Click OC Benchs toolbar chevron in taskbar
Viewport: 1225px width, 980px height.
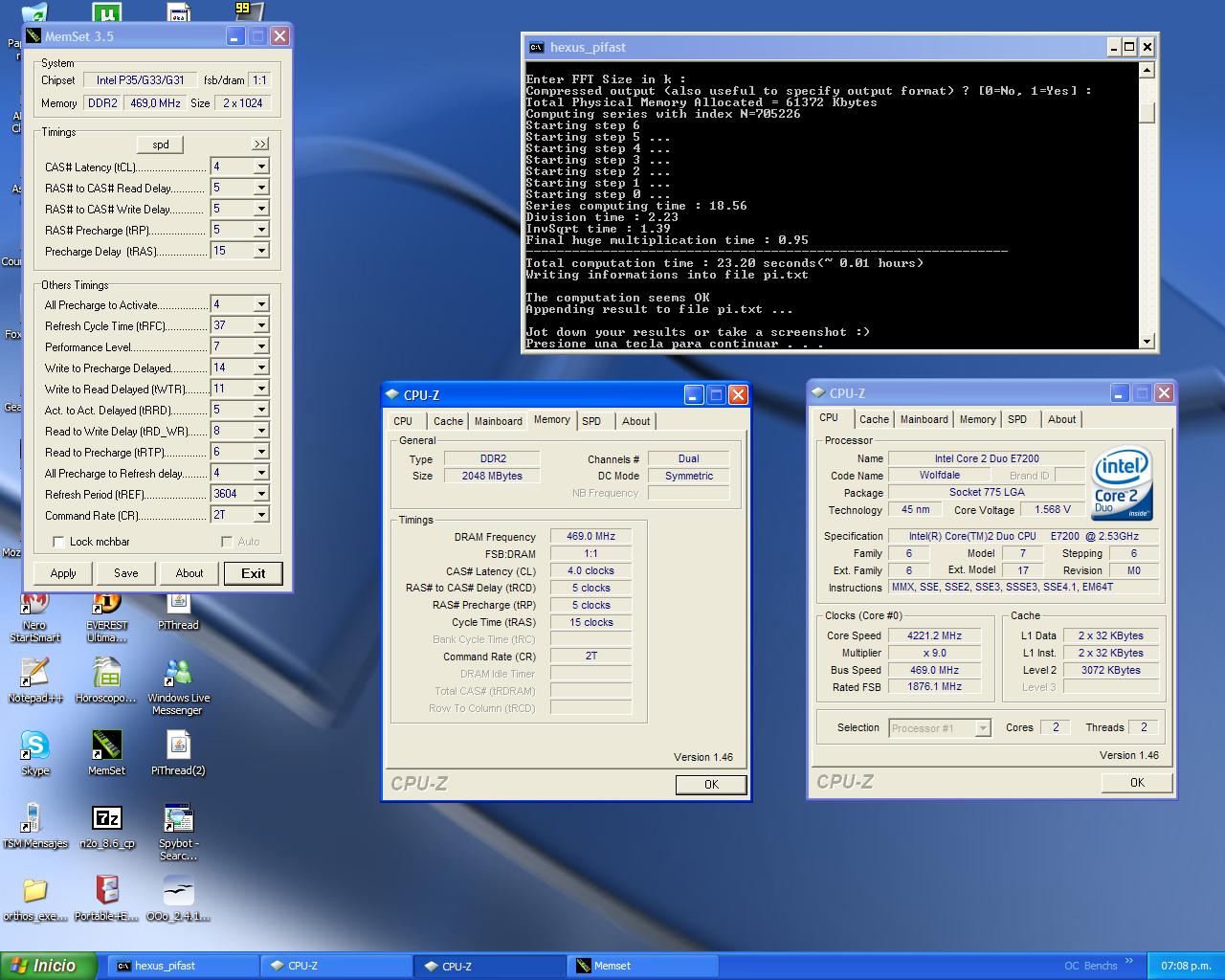pyautogui.click(x=1129, y=962)
